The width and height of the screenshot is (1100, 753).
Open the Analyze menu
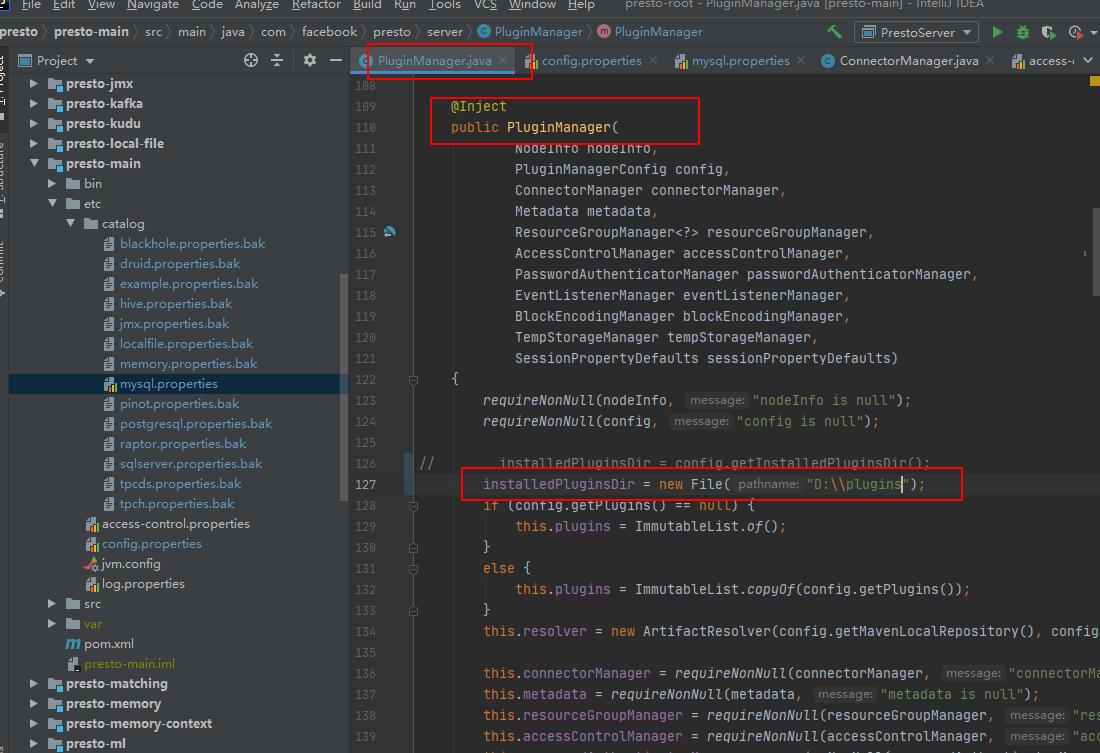coord(257,5)
